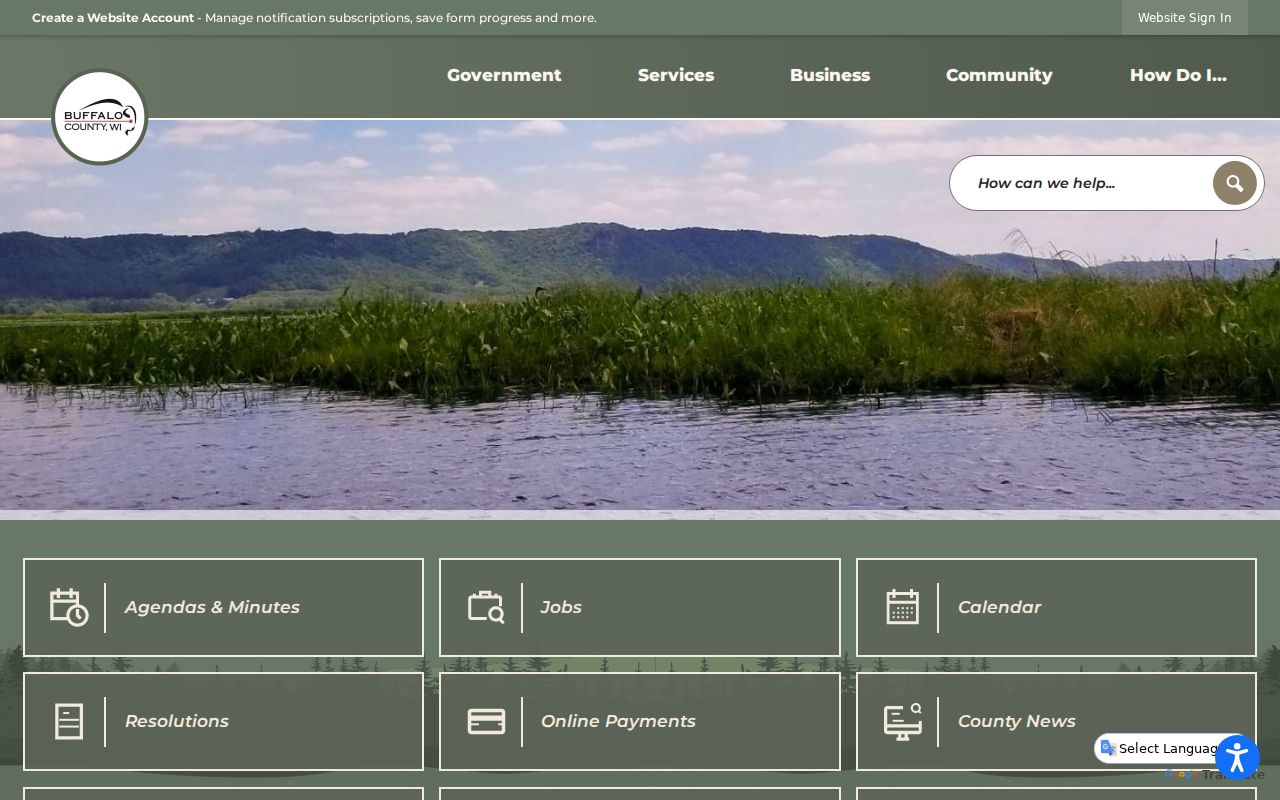Viewport: 1280px width, 800px height.
Task: Click the Jobs briefcase search icon
Action: (486, 607)
